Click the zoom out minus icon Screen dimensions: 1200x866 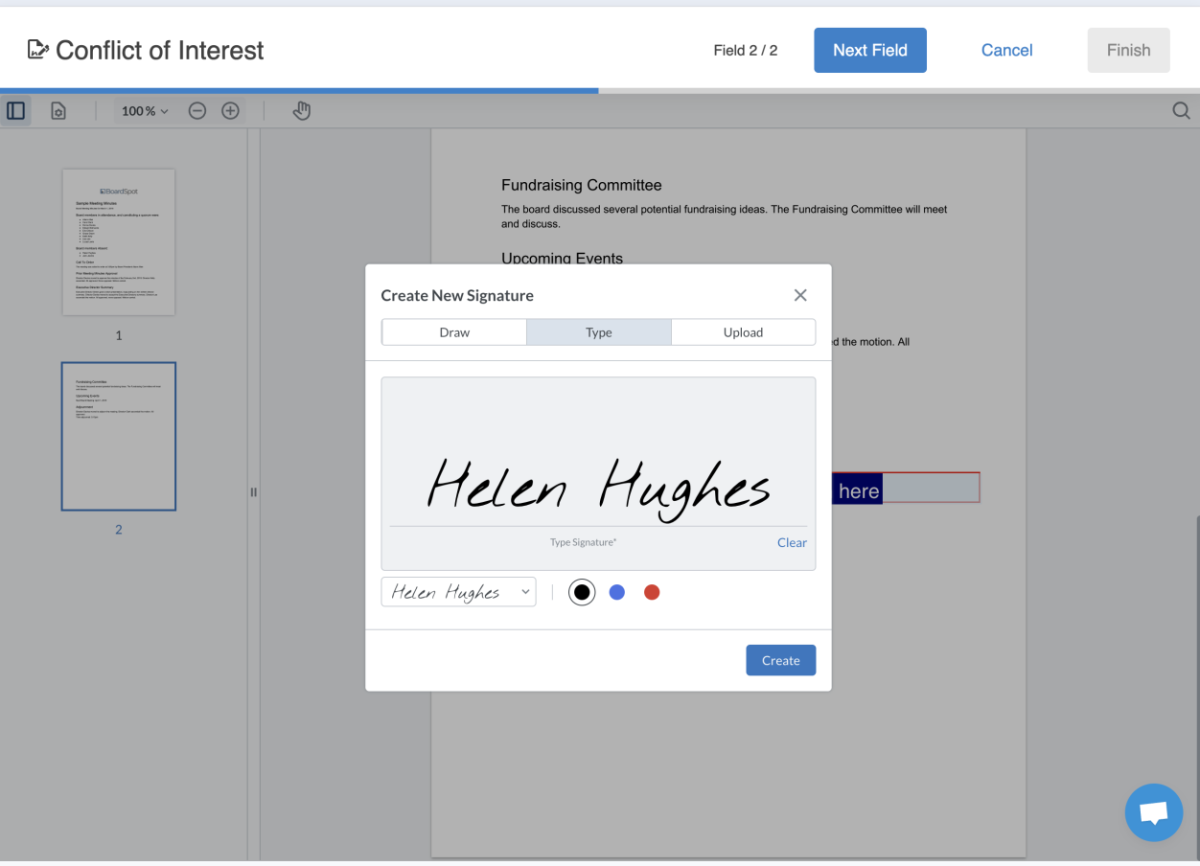pos(196,110)
